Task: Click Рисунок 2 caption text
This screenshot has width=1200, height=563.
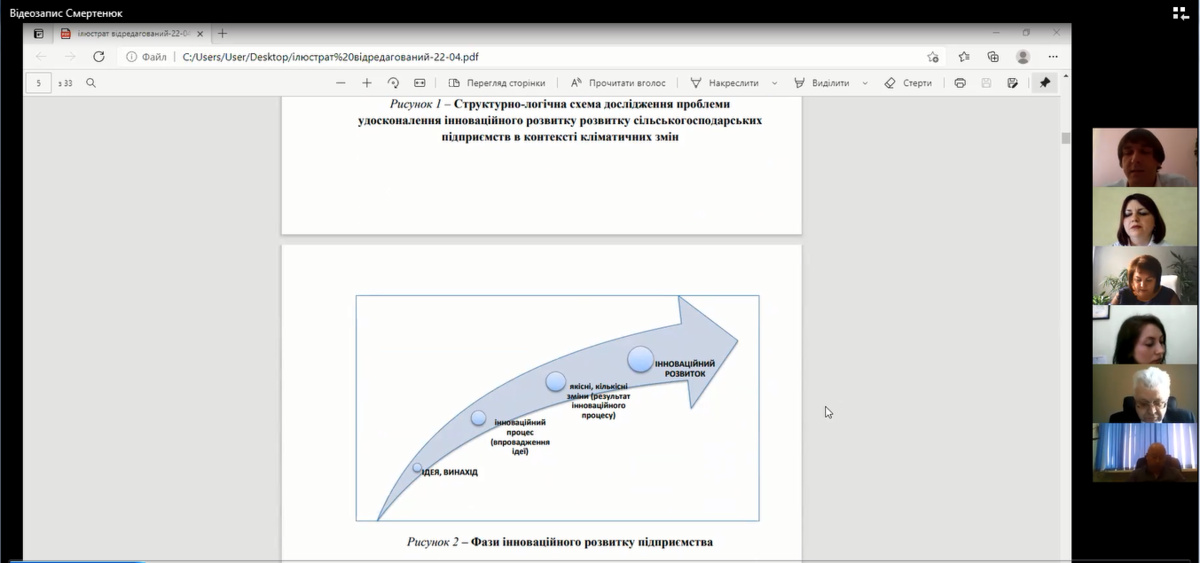Action: click(x=560, y=542)
